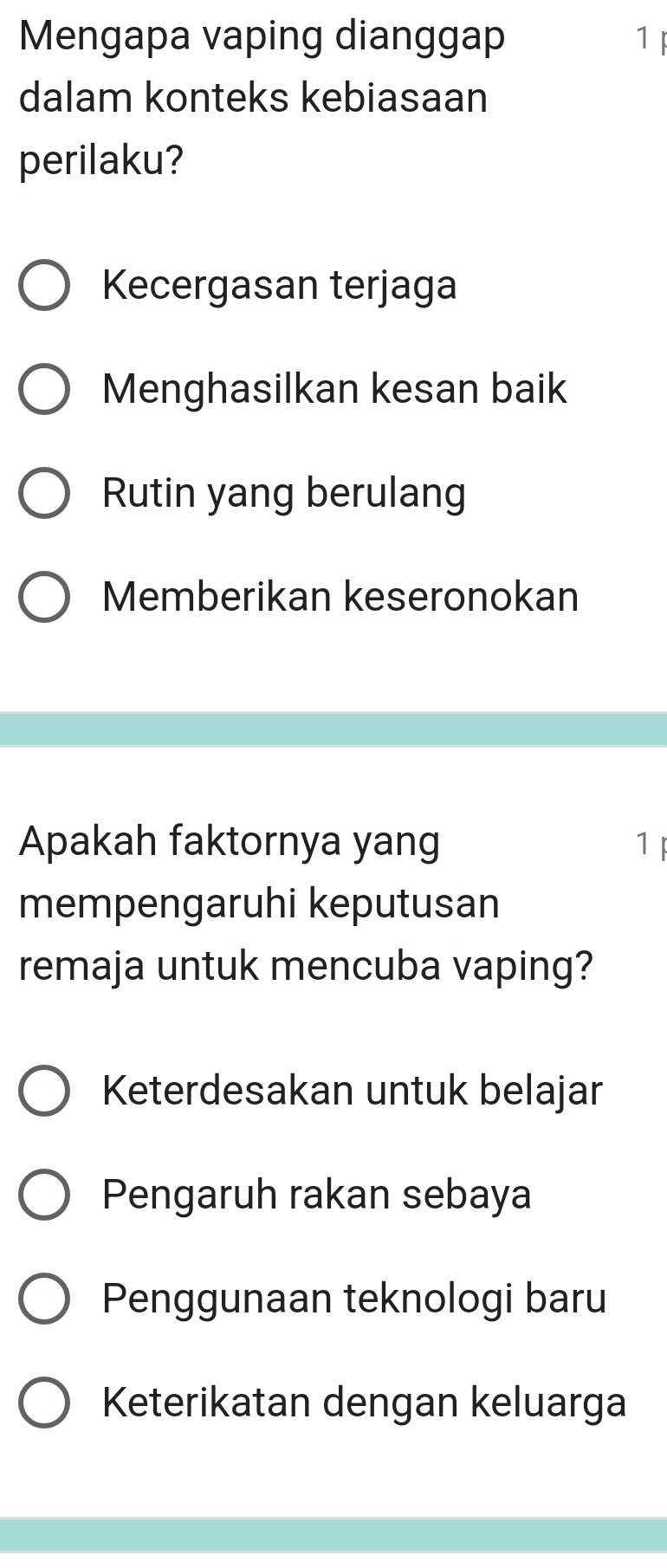Viewport: 667px width, 1568px height.
Task: Click the 'Kecergasan terjaga' answer label text
Action: point(279,286)
